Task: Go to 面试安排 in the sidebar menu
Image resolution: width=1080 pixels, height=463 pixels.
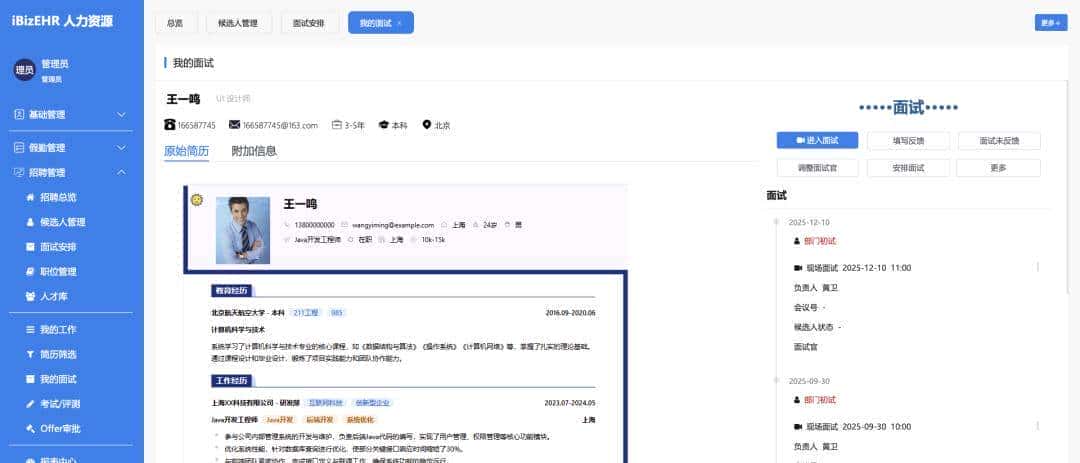Action: point(51,247)
